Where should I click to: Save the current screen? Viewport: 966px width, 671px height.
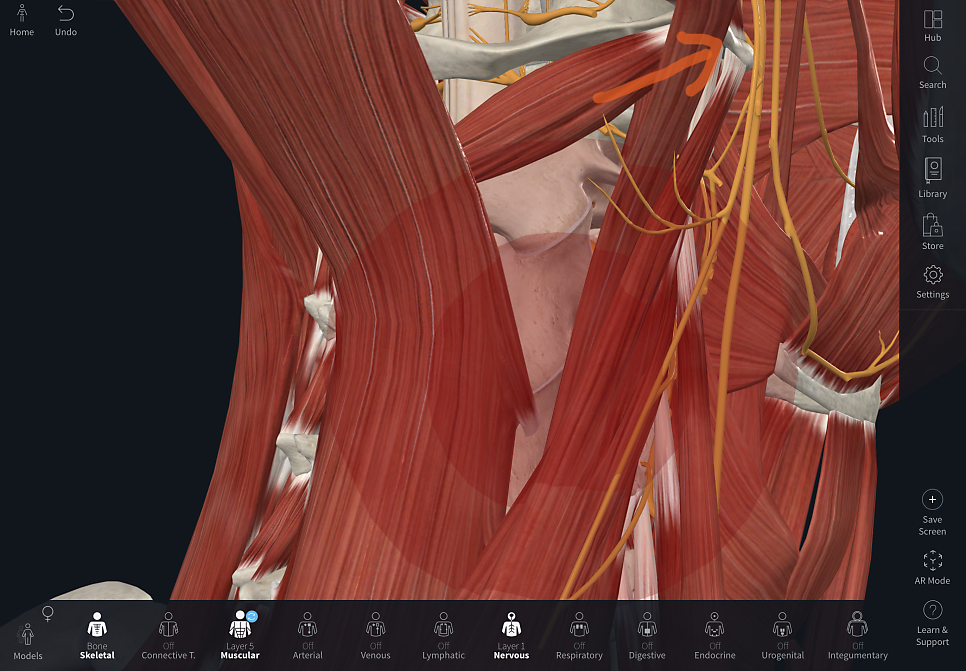tap(932, 513)
